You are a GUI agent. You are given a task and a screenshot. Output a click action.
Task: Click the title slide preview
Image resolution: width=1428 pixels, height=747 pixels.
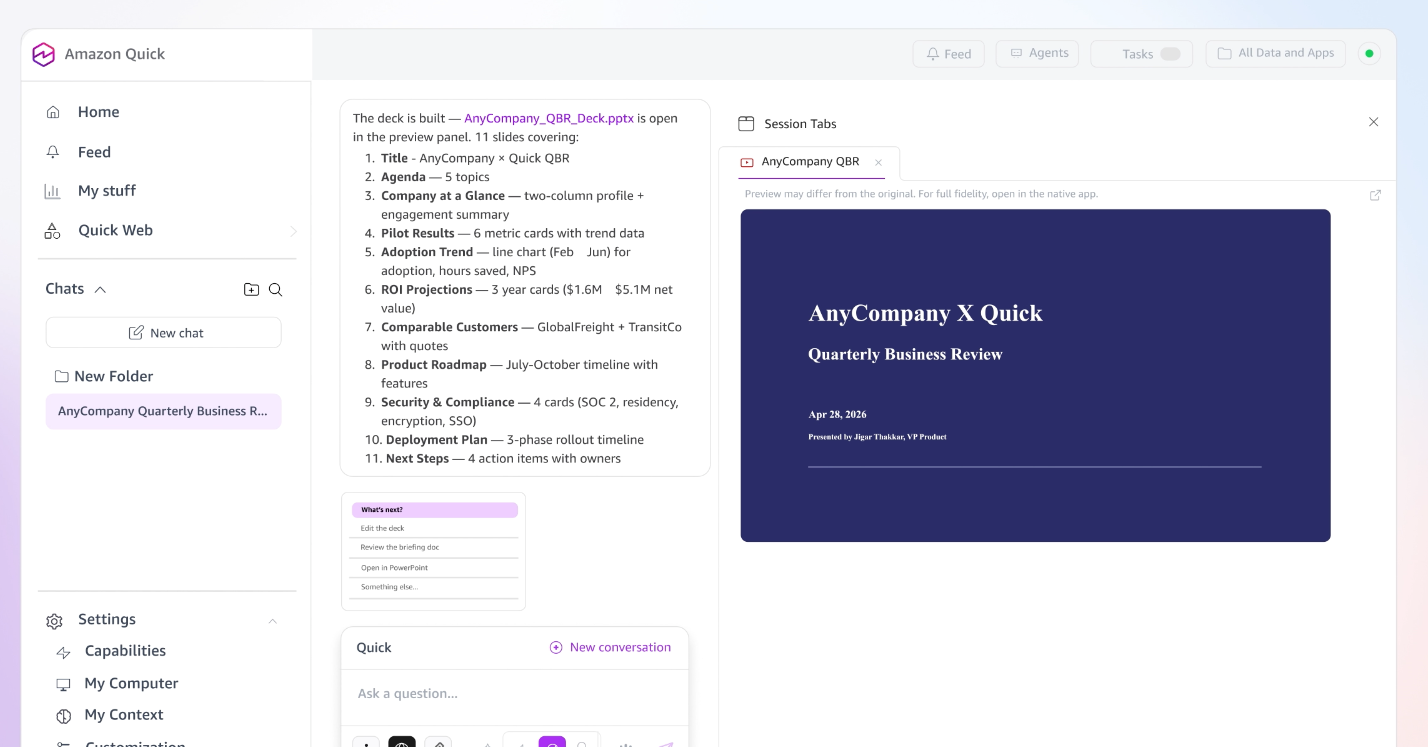click(x=1035, y=375)
